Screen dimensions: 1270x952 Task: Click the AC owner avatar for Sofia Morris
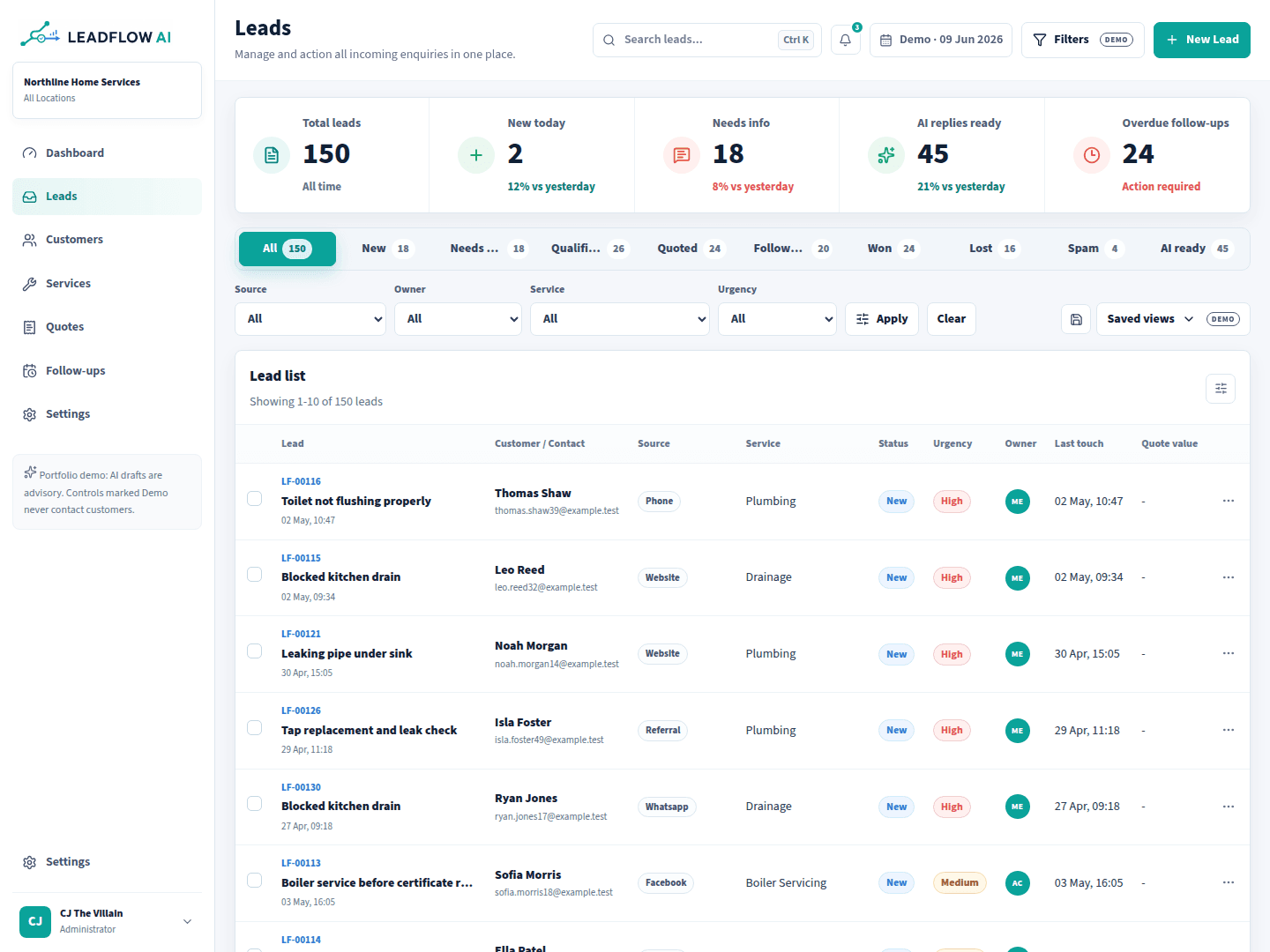coord(1018,883)
